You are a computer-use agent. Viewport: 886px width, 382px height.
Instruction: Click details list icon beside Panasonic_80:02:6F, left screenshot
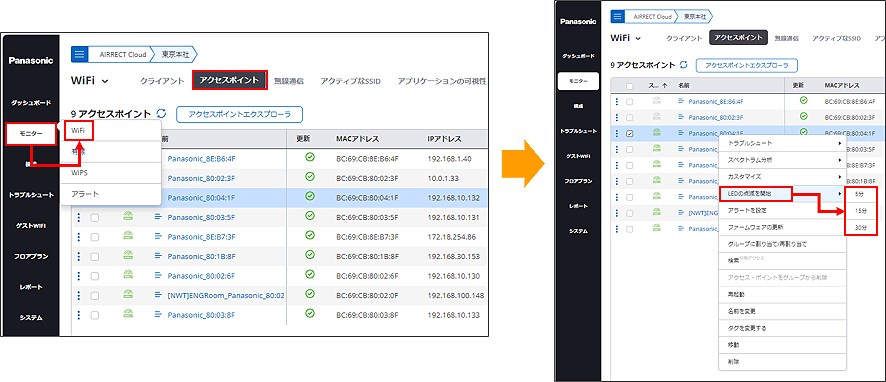[158, 276]
